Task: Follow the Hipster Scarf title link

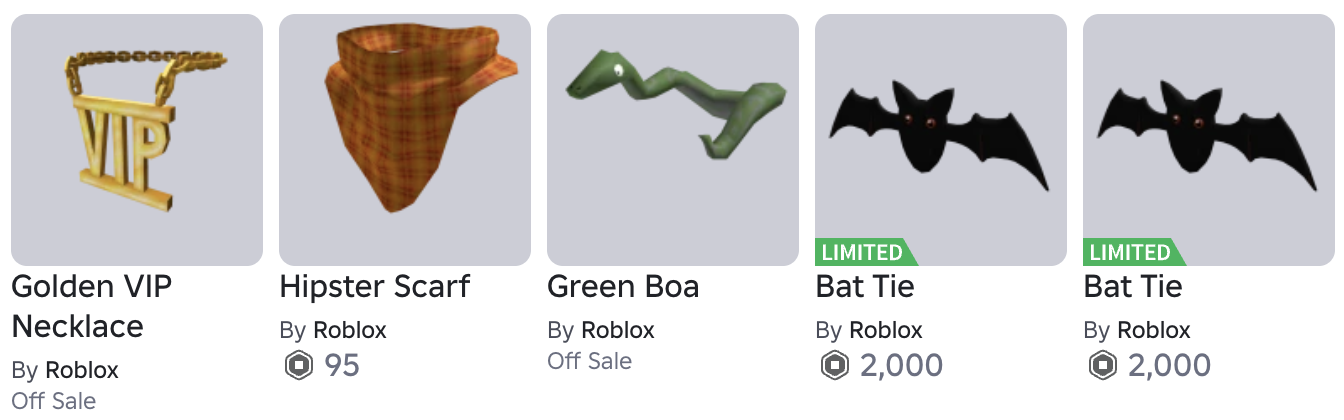Action: [375, 287]
